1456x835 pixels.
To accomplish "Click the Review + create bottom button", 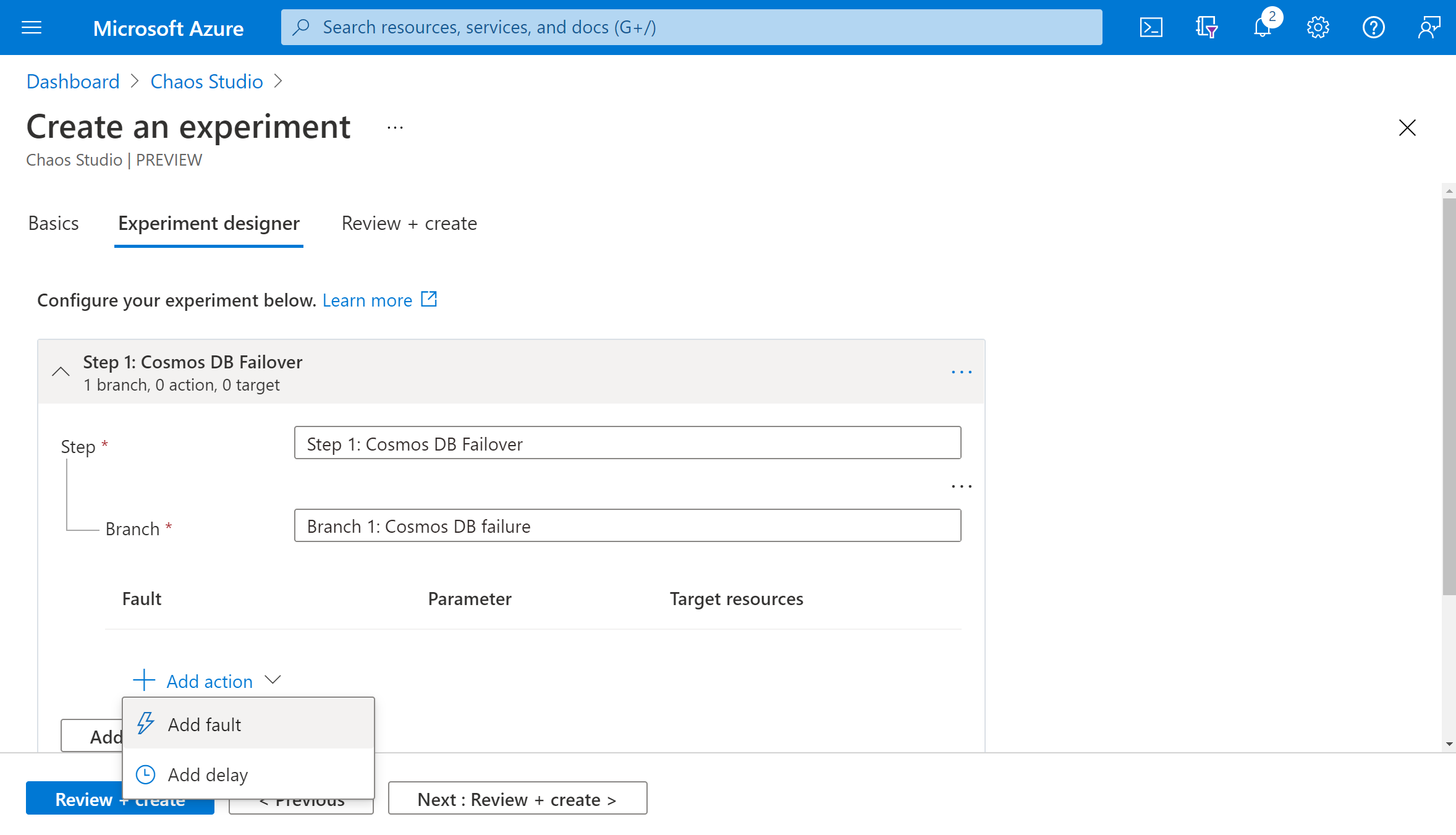I will (x=120, y=798).
